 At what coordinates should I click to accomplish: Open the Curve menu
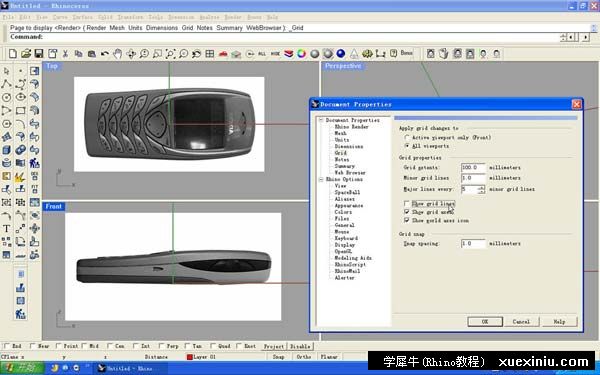tap(60, 17)
